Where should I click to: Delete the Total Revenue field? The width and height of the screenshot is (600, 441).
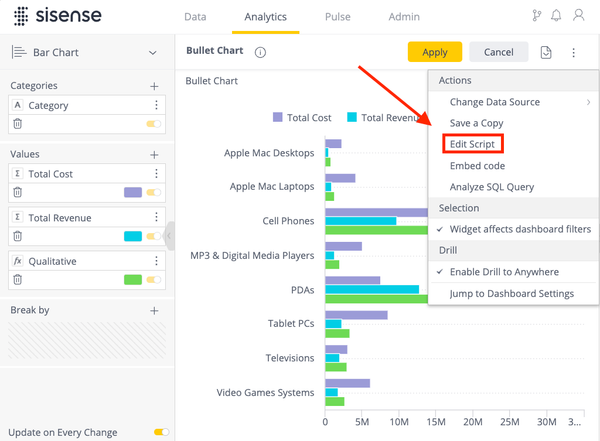click(18, 236)
